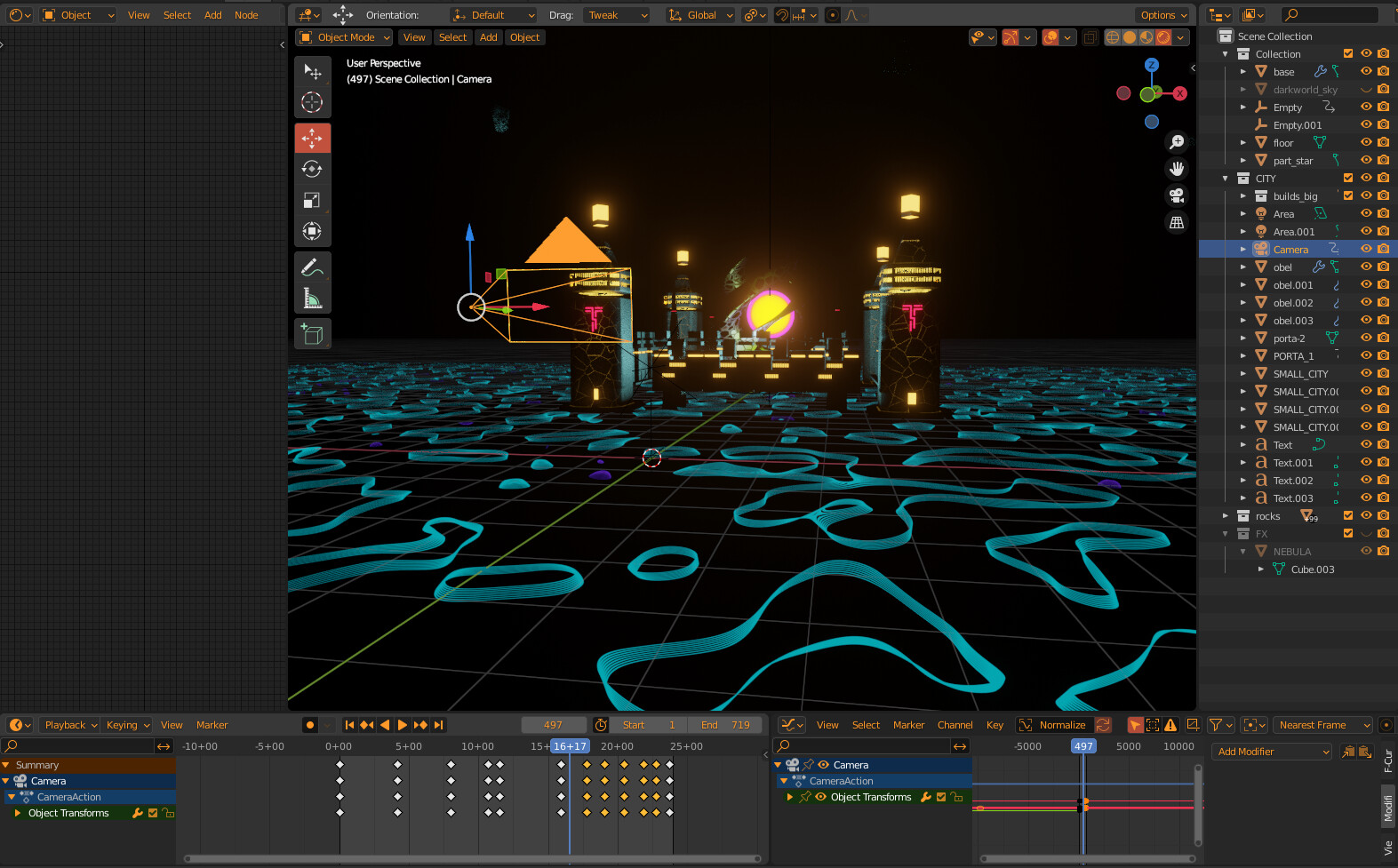Open the Keying menu
This screenshot has width=1398, height=868.
coord(128,725)
